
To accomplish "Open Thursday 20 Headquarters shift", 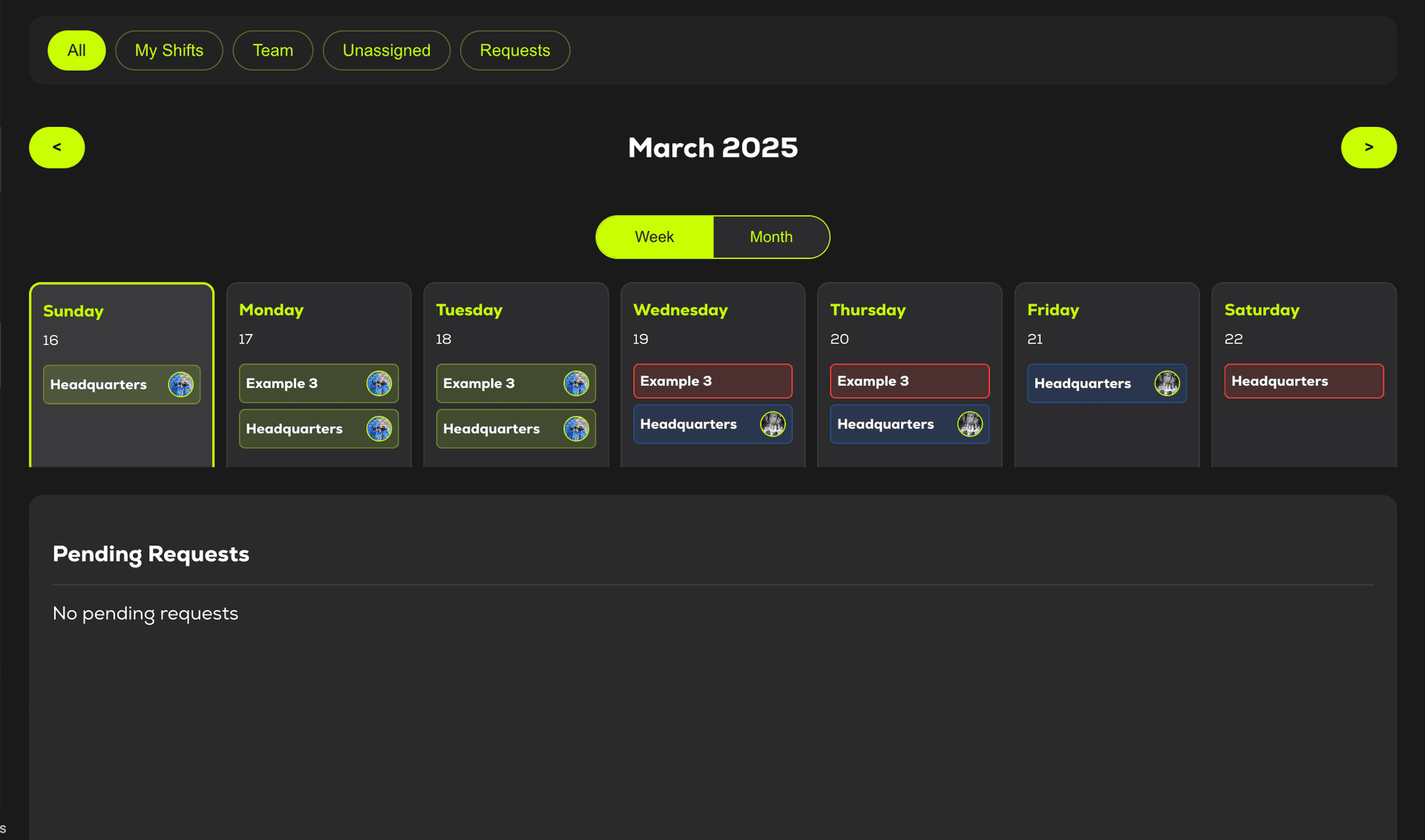I will (x=909, y=424).
